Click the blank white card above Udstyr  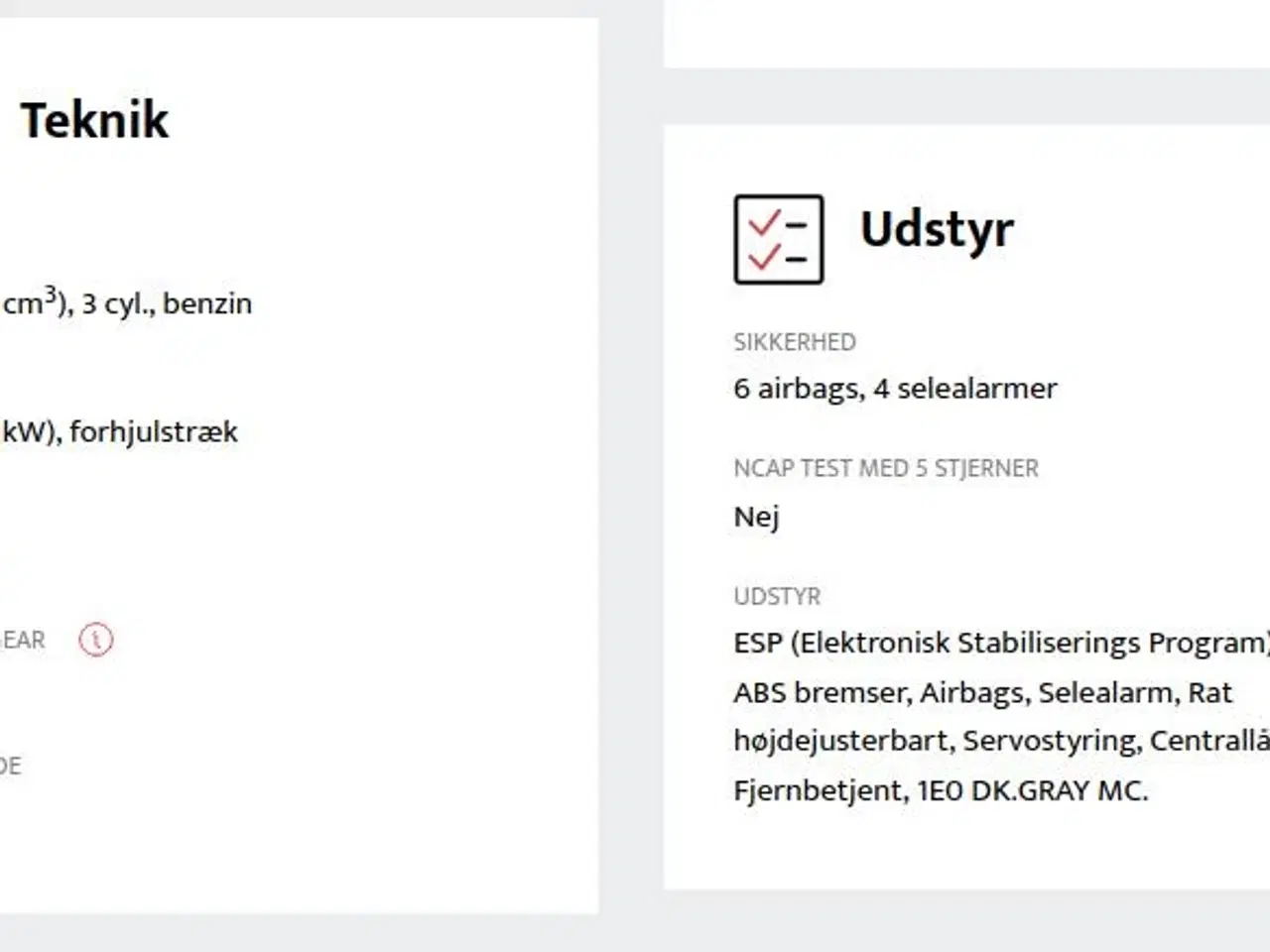pyautogui.click(x=966, y=34)
